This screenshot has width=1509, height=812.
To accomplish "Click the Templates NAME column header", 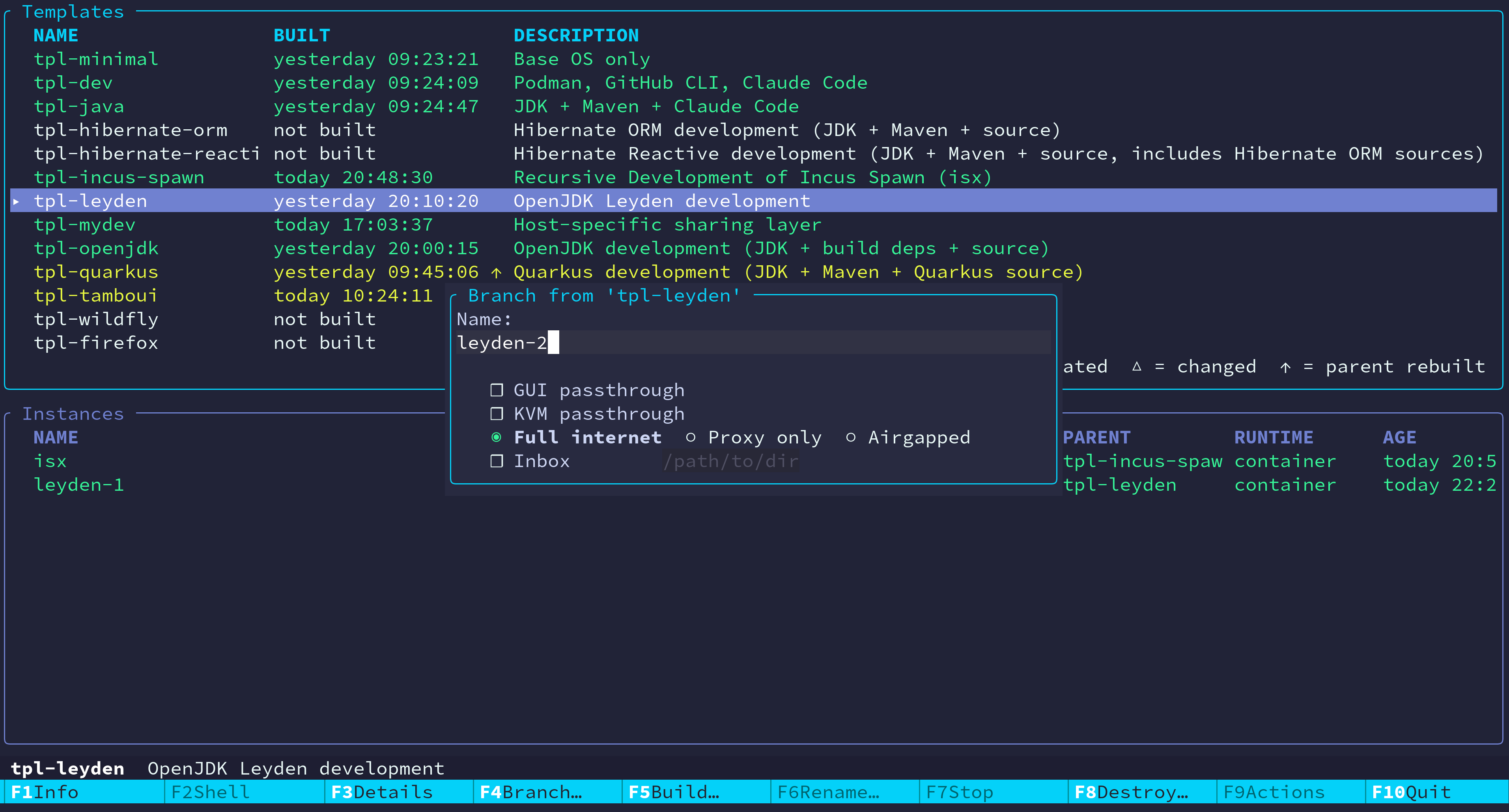I will point(56,36).
